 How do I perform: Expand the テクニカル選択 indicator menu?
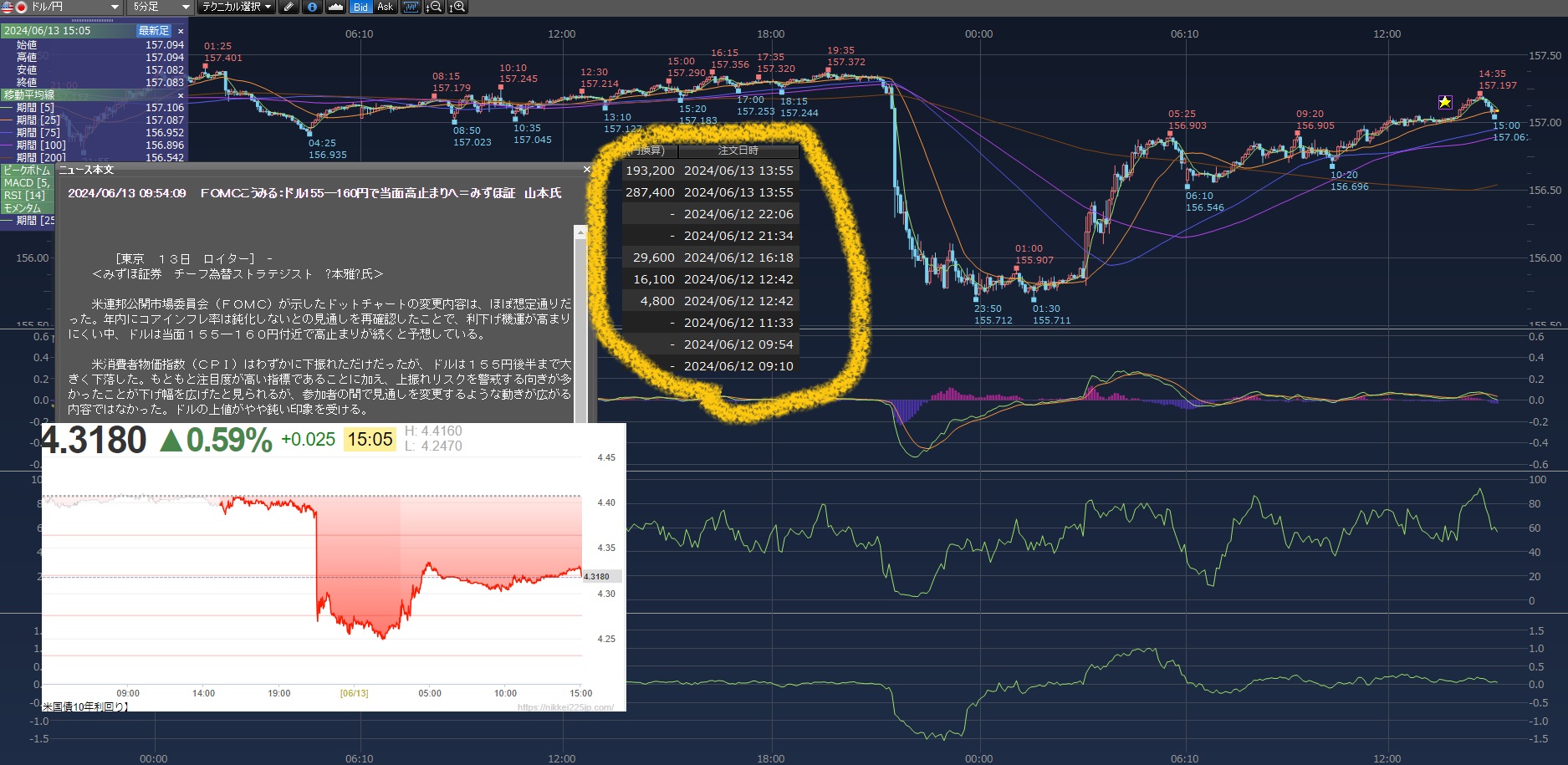point(237,7)
